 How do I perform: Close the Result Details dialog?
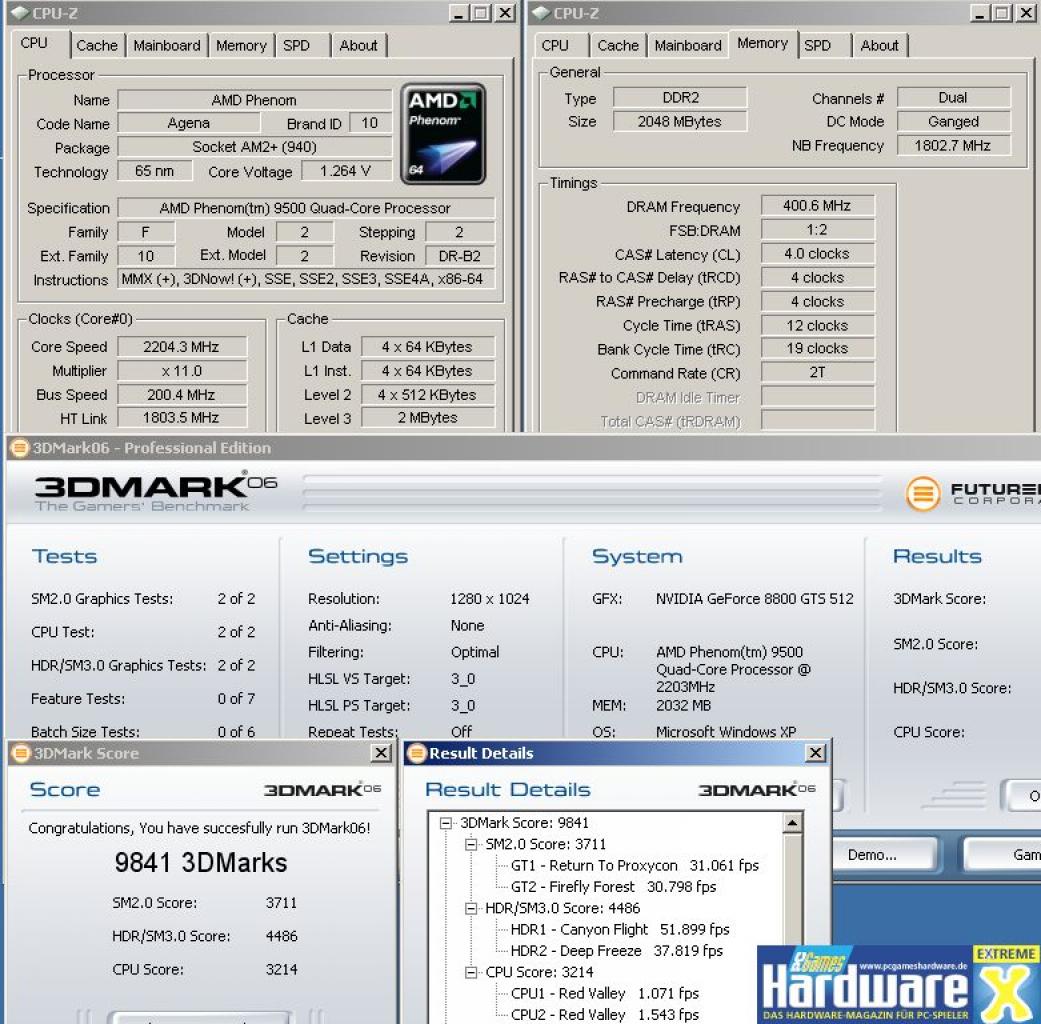[815, 753]
